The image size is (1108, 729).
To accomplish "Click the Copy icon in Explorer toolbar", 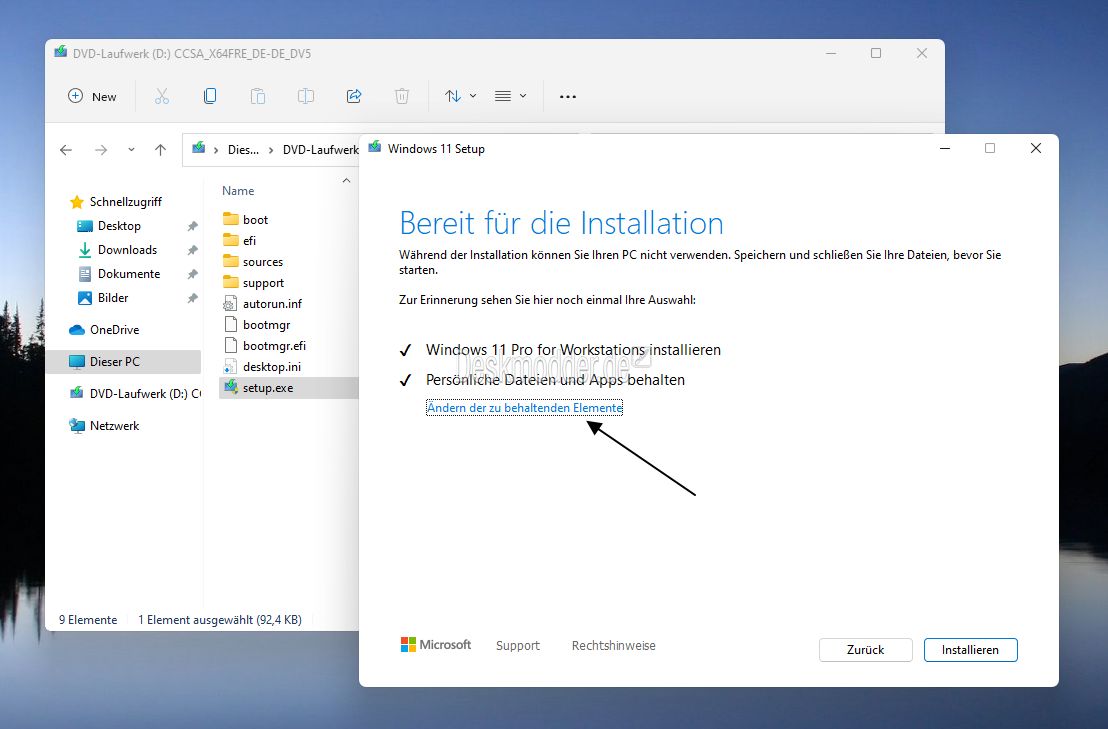I will tap(210, 96).
